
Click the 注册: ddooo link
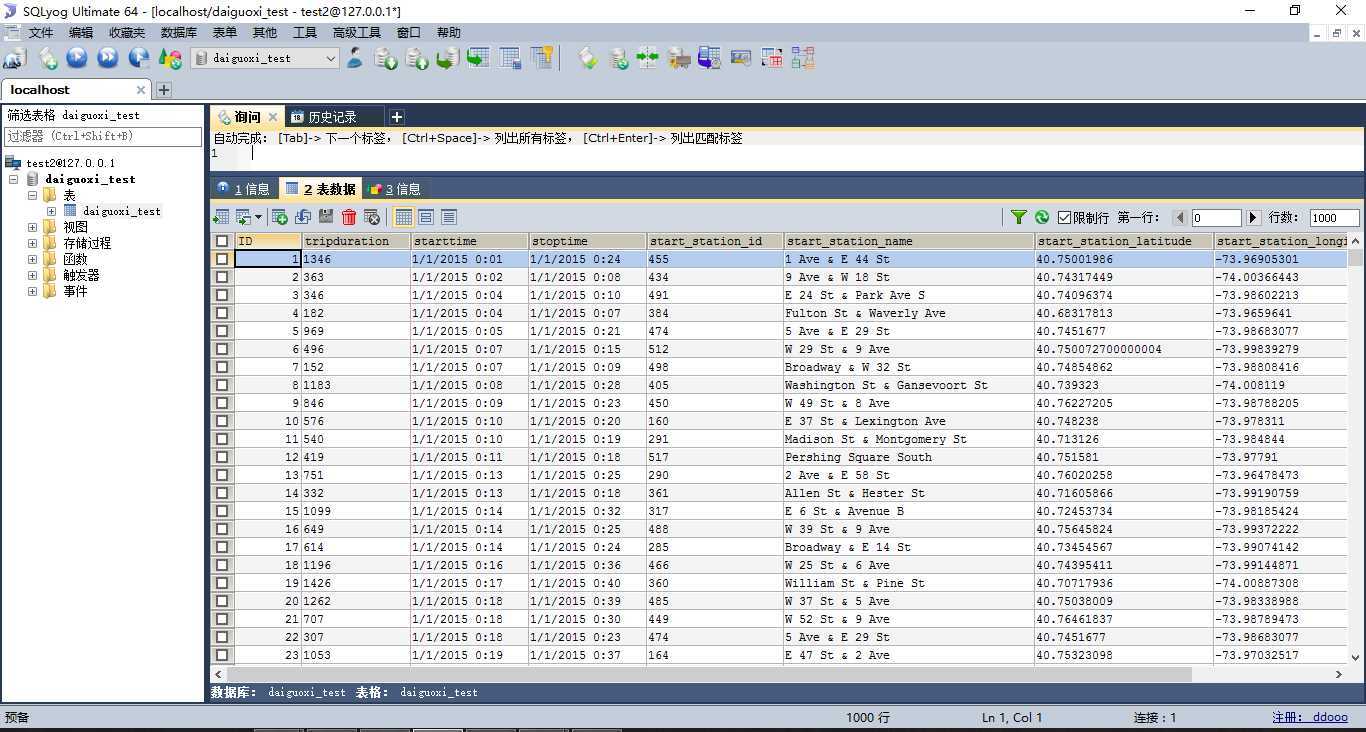coord(1309,717)
